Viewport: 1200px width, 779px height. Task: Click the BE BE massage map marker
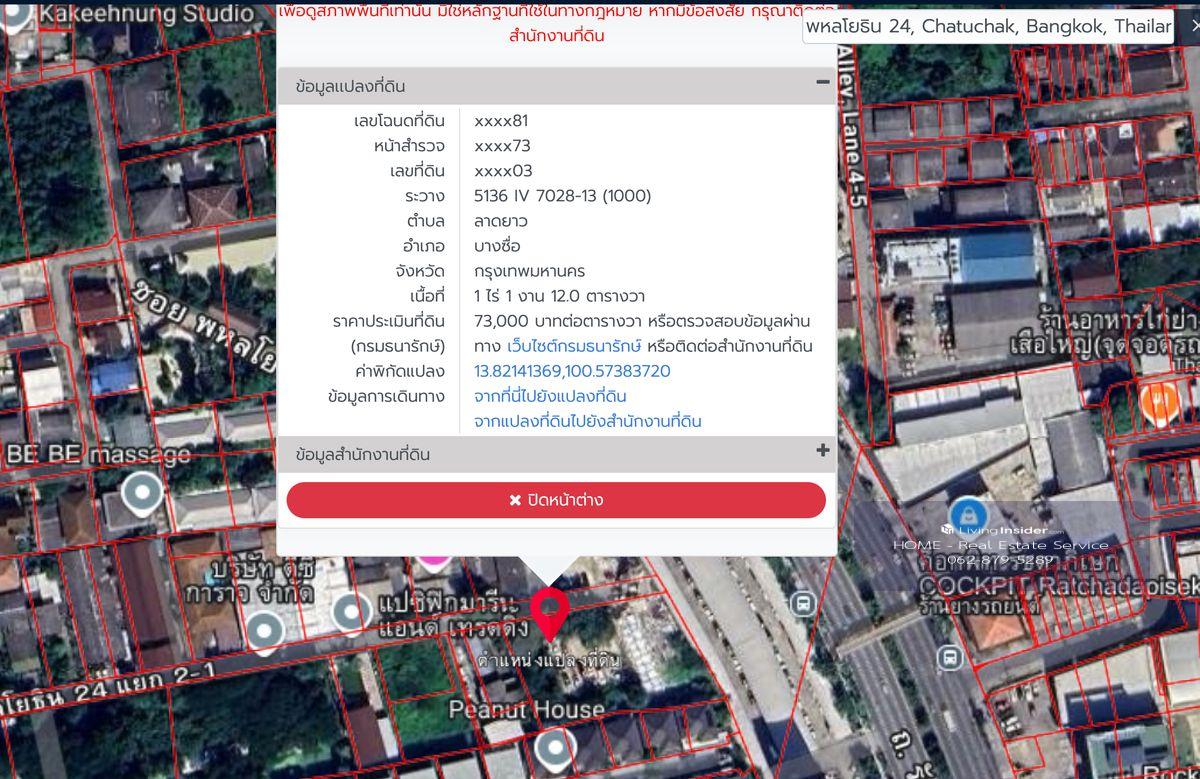(x=141, y=492)
